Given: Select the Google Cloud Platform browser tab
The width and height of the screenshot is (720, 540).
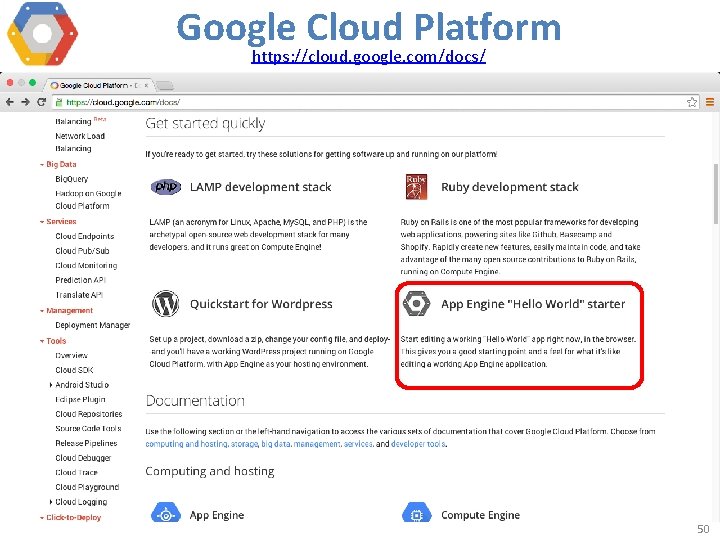Looking at the screenshot, I should 99,85.
